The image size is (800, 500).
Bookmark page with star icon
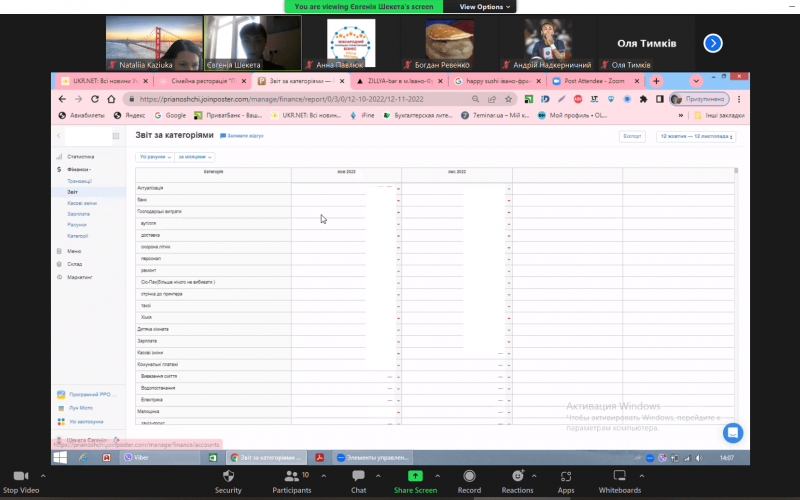(508, 99)
